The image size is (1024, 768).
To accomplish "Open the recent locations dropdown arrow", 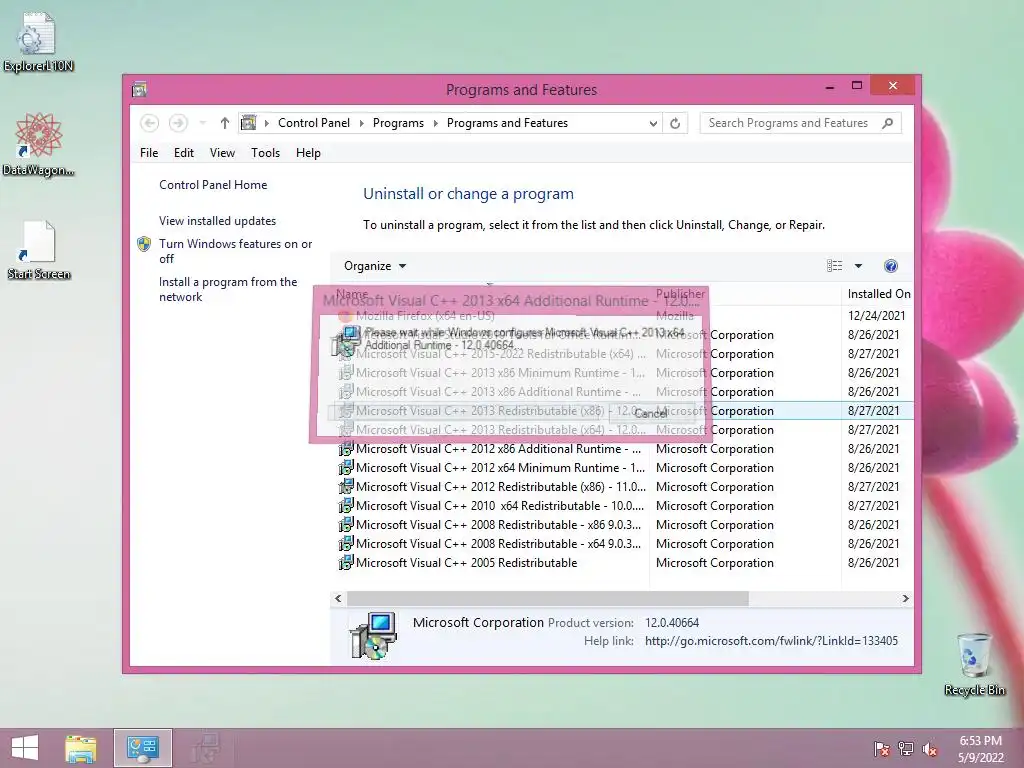I will coord(203,123).
